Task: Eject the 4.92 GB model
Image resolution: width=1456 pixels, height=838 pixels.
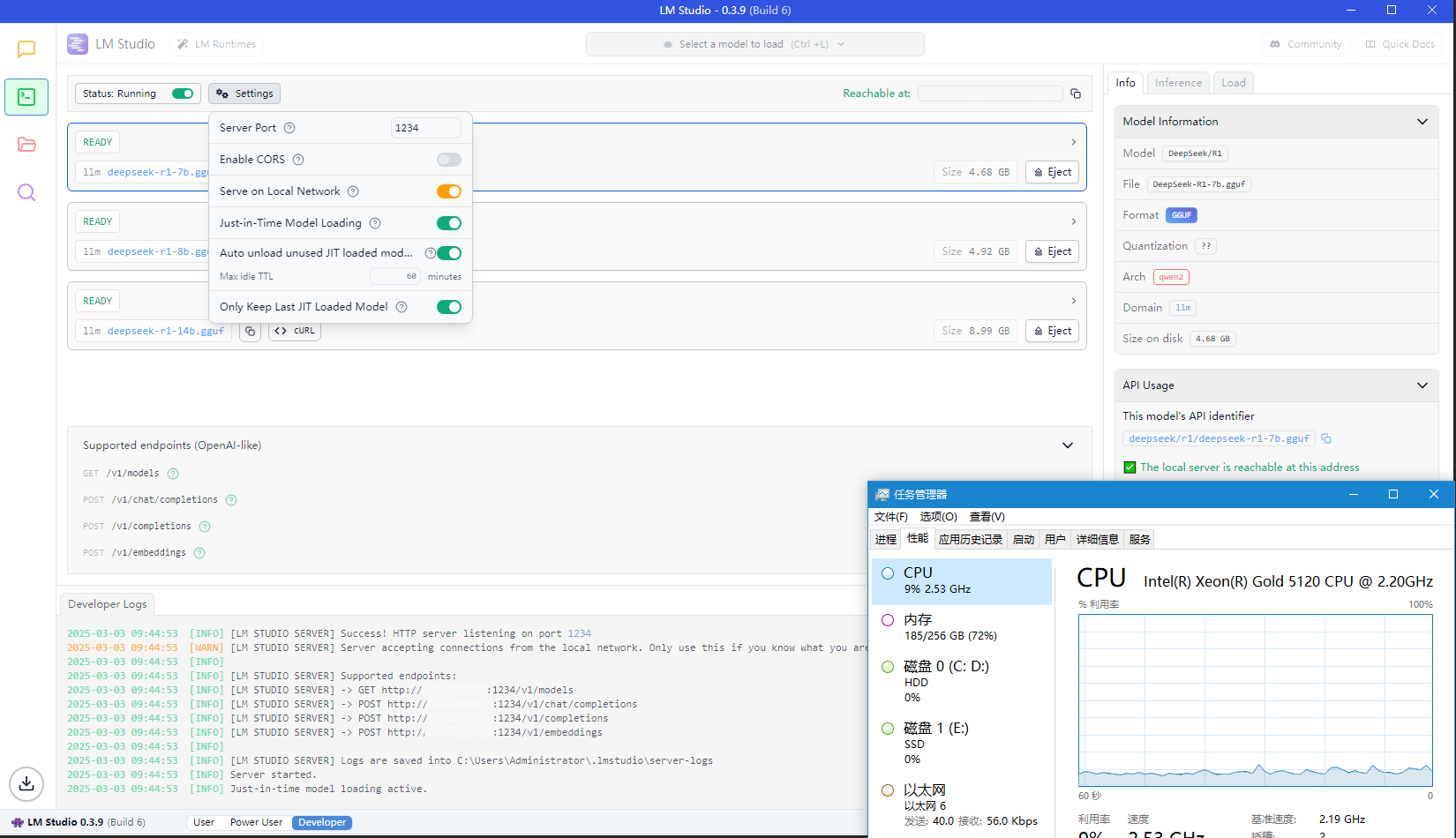Action: pyautogui.click(x=1052, y=251)
